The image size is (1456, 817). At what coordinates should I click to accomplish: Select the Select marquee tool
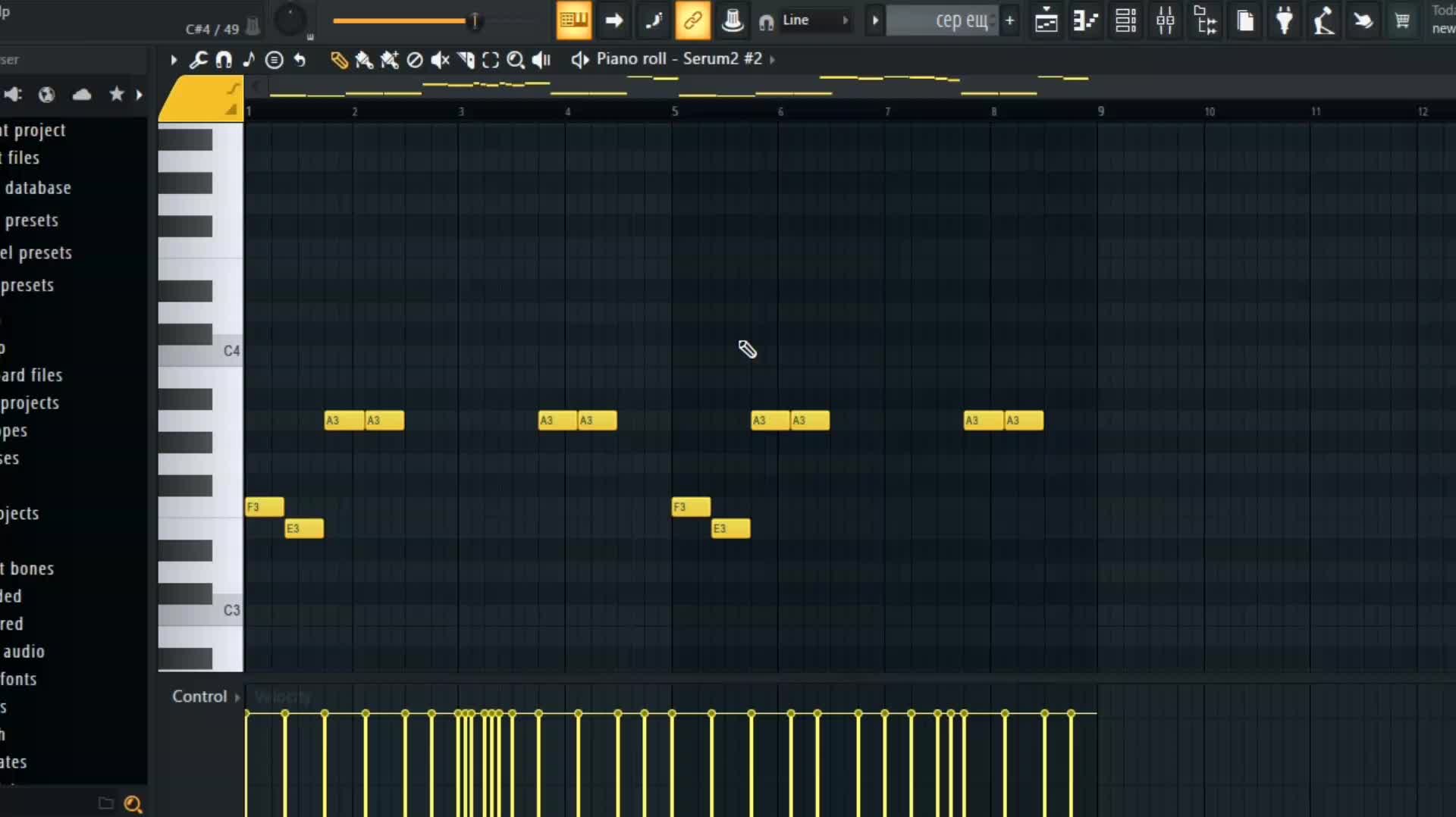[491, 60]
